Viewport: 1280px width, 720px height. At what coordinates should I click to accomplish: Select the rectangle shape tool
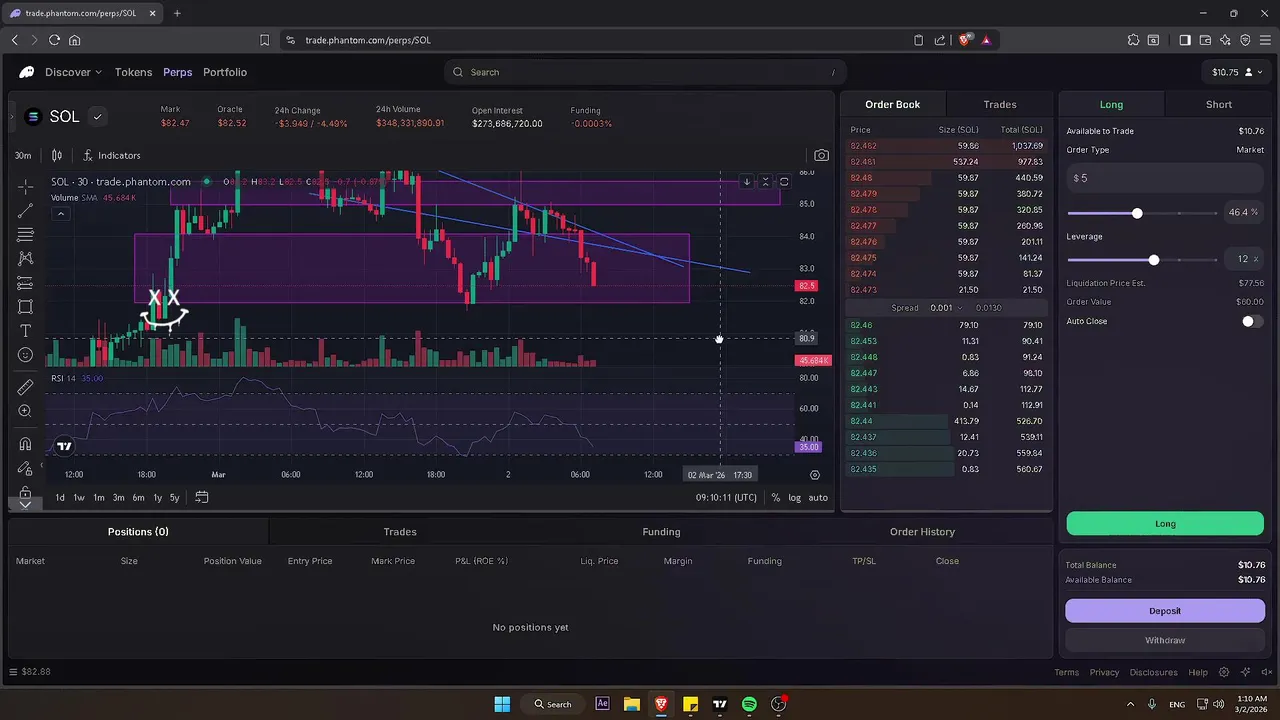[x=25, y=307]
